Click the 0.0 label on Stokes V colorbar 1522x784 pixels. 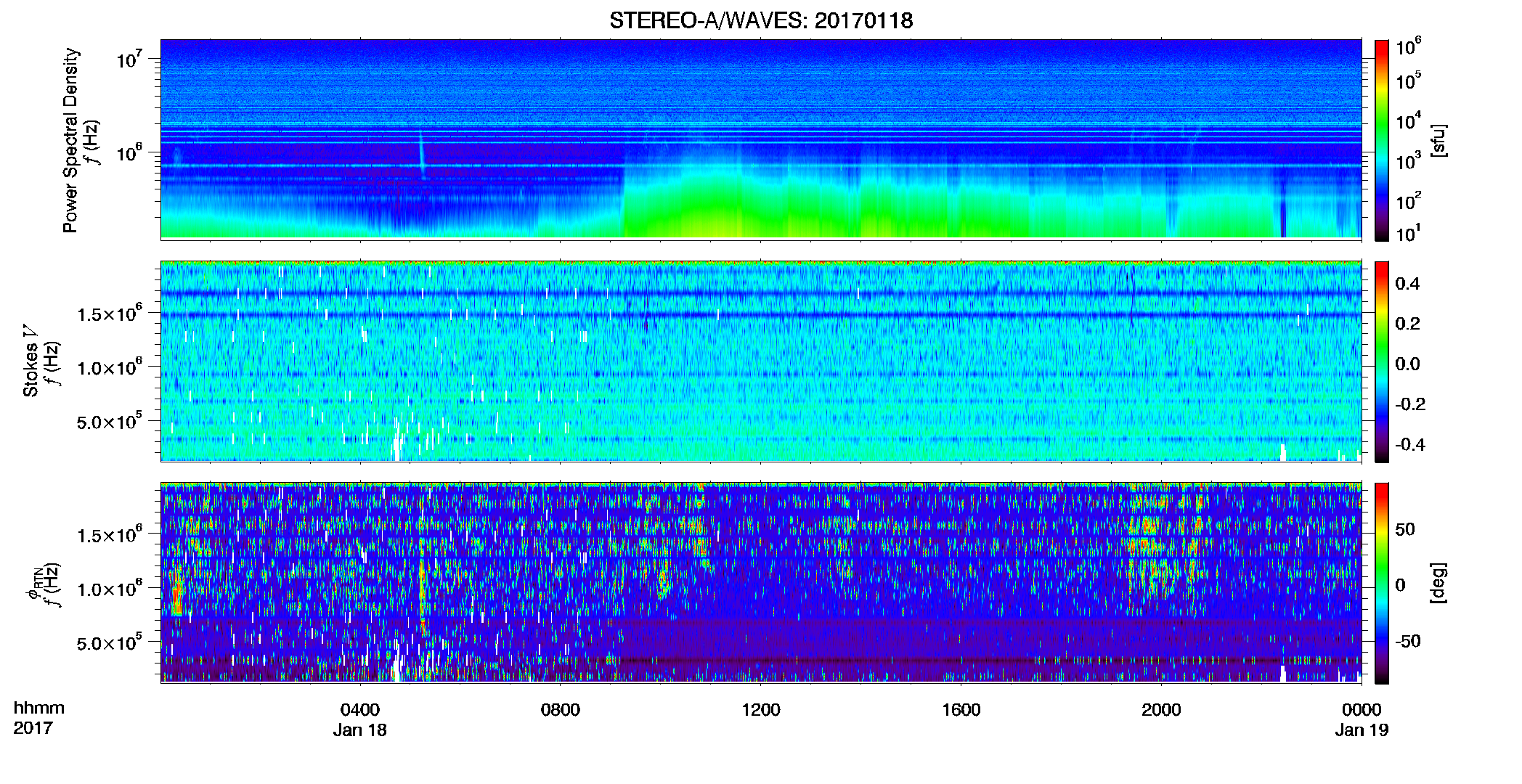click(x=1407, y=364)
